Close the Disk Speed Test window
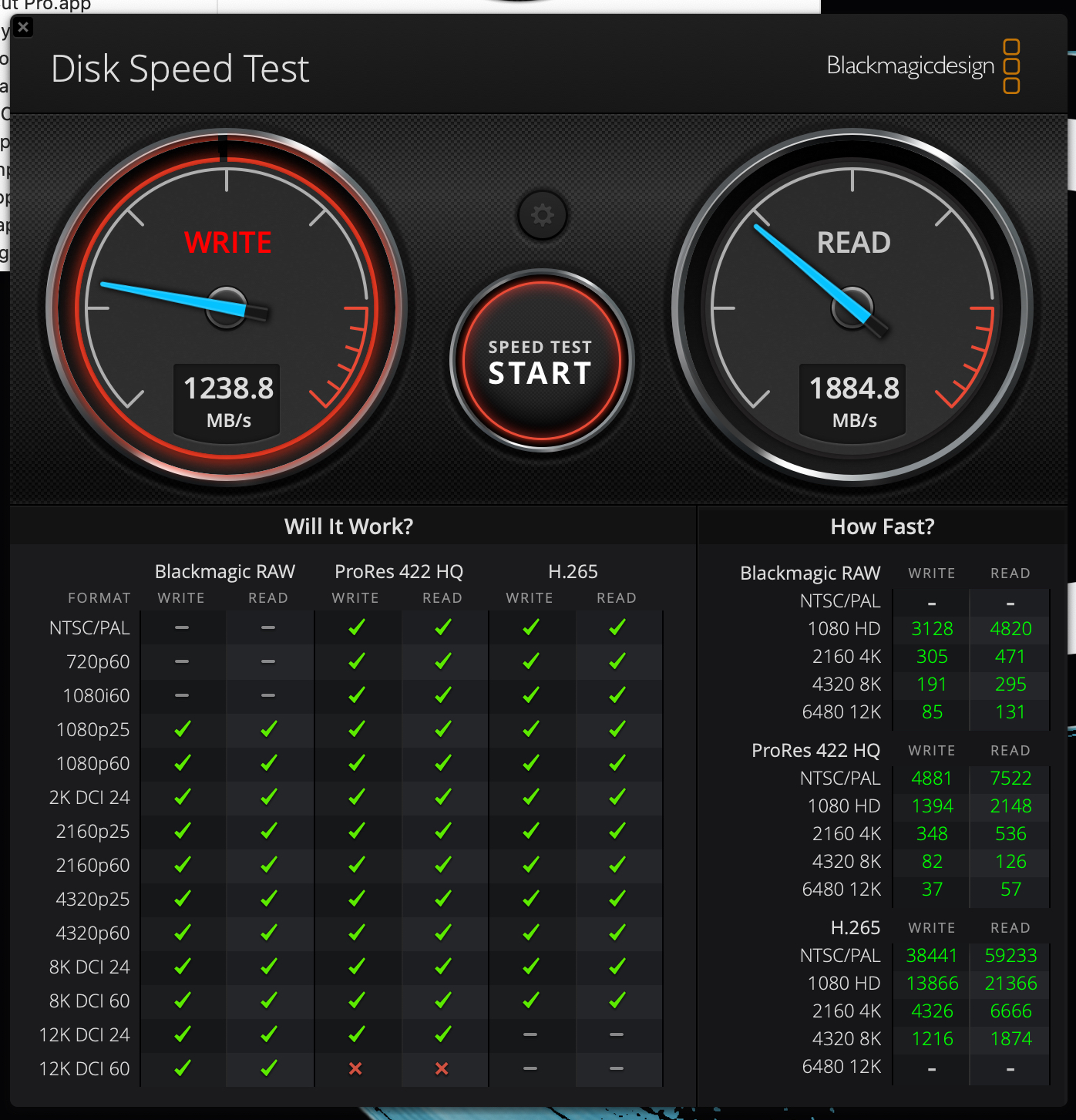Image resolution: width=1076 pixels, height=1120 pixels. [x=23, y=28]
